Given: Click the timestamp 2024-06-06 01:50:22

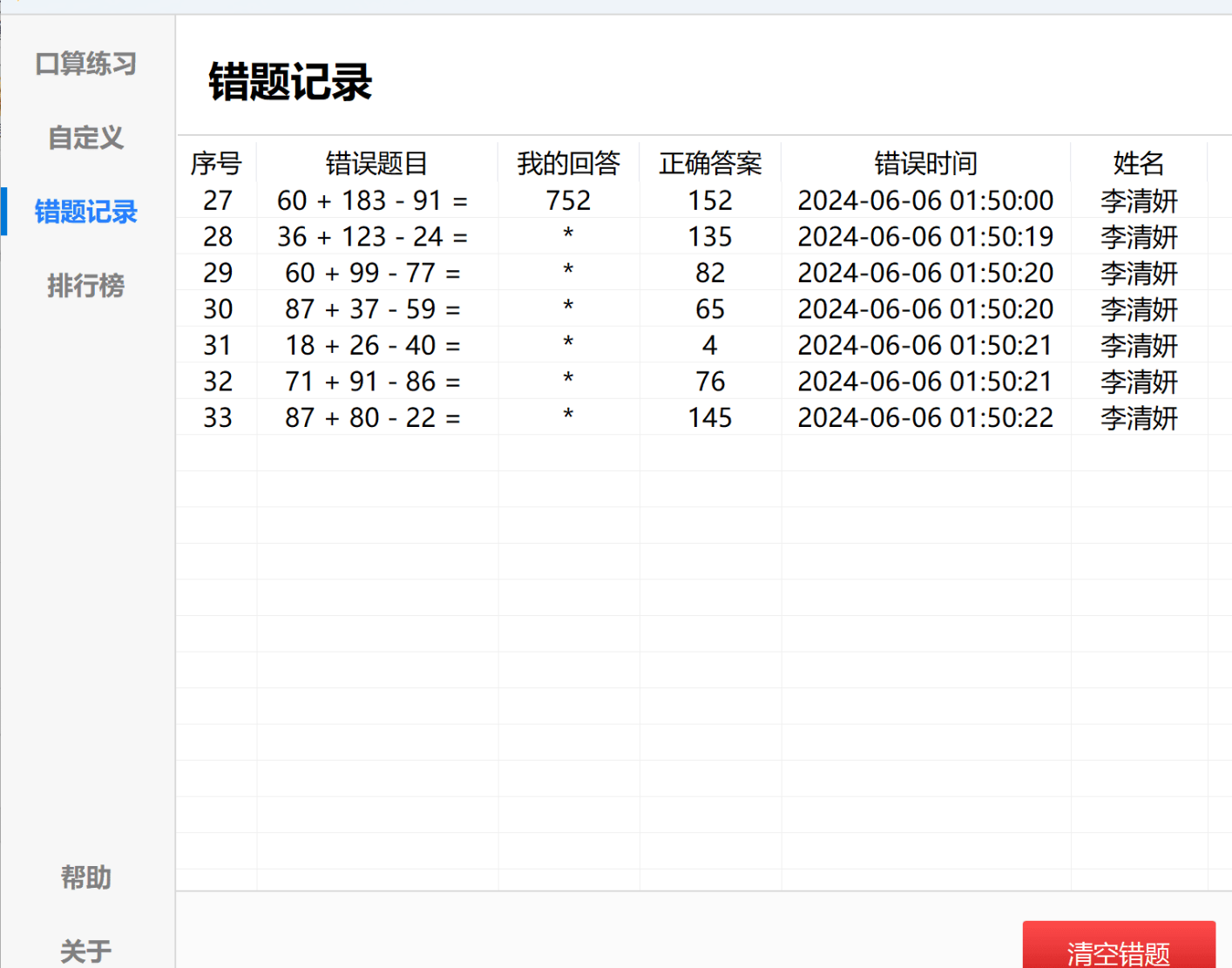Looking at the screenshot, I should 925,418.
